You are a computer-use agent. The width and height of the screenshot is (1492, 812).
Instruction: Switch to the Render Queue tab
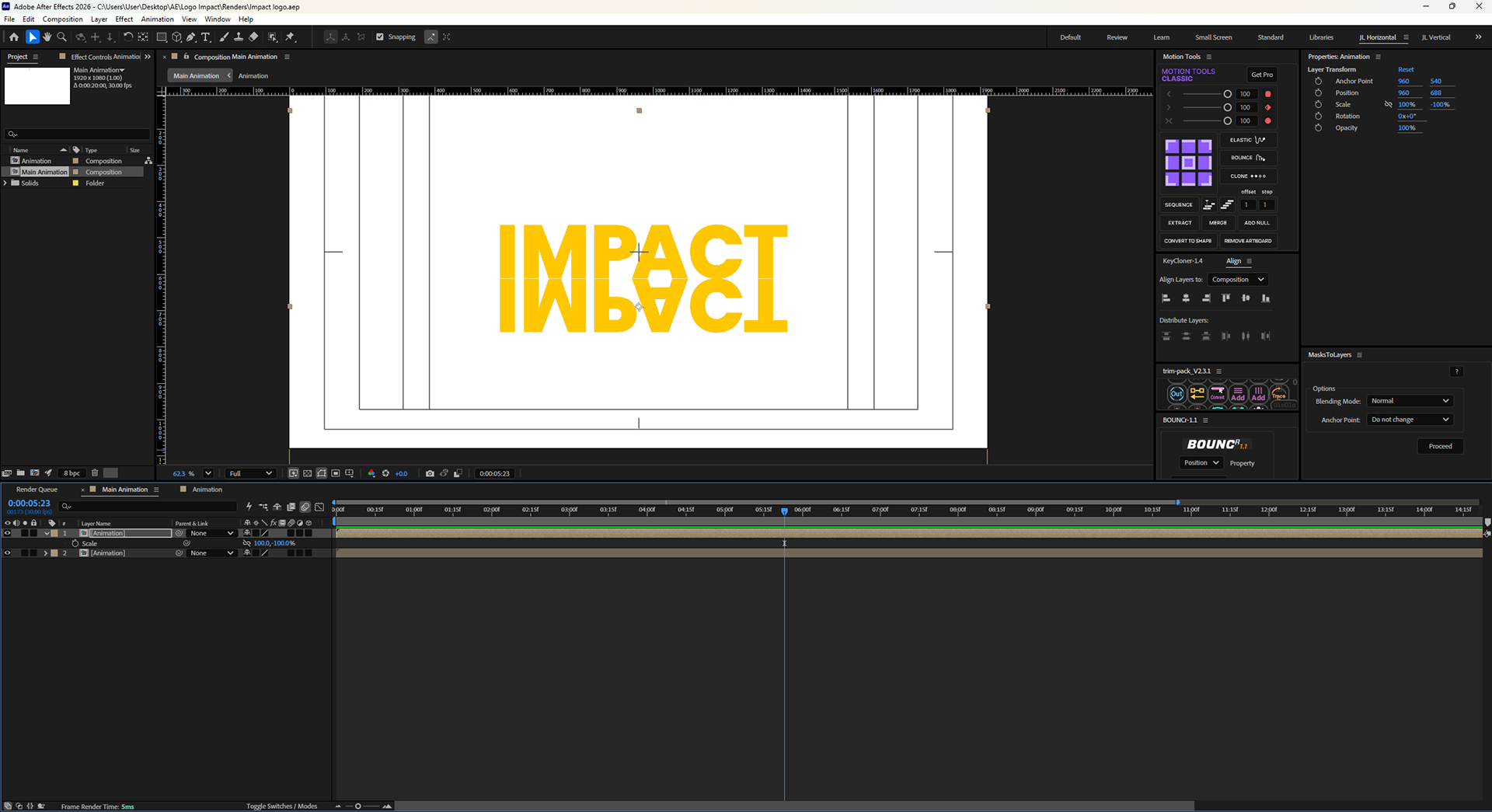click(x=37, y=490)
